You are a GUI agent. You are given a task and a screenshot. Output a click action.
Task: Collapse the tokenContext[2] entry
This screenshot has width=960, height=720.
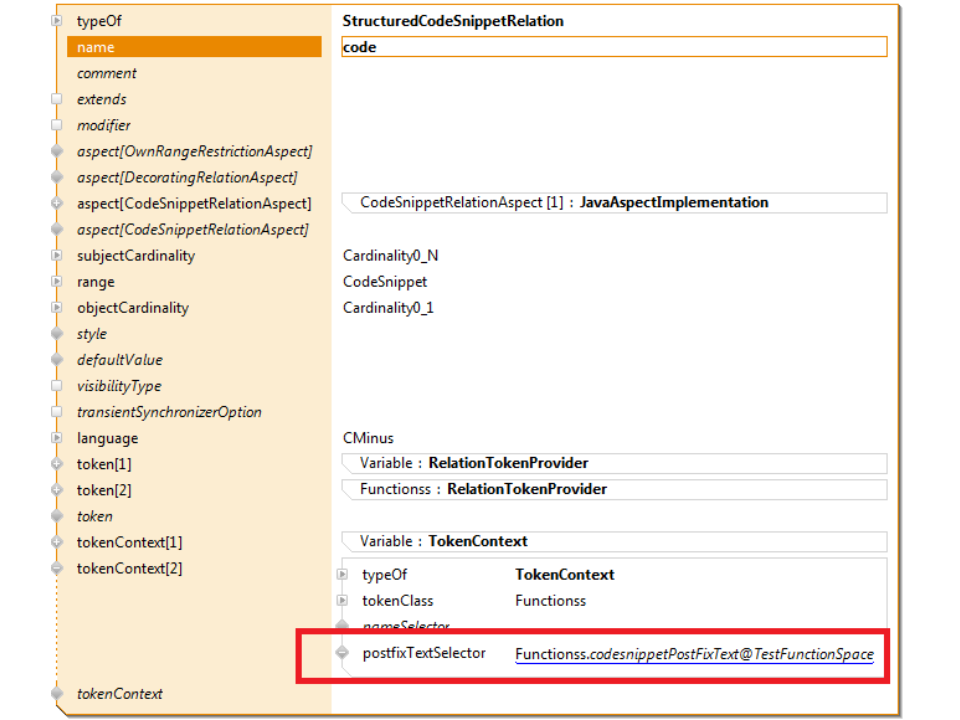(57, 568)
